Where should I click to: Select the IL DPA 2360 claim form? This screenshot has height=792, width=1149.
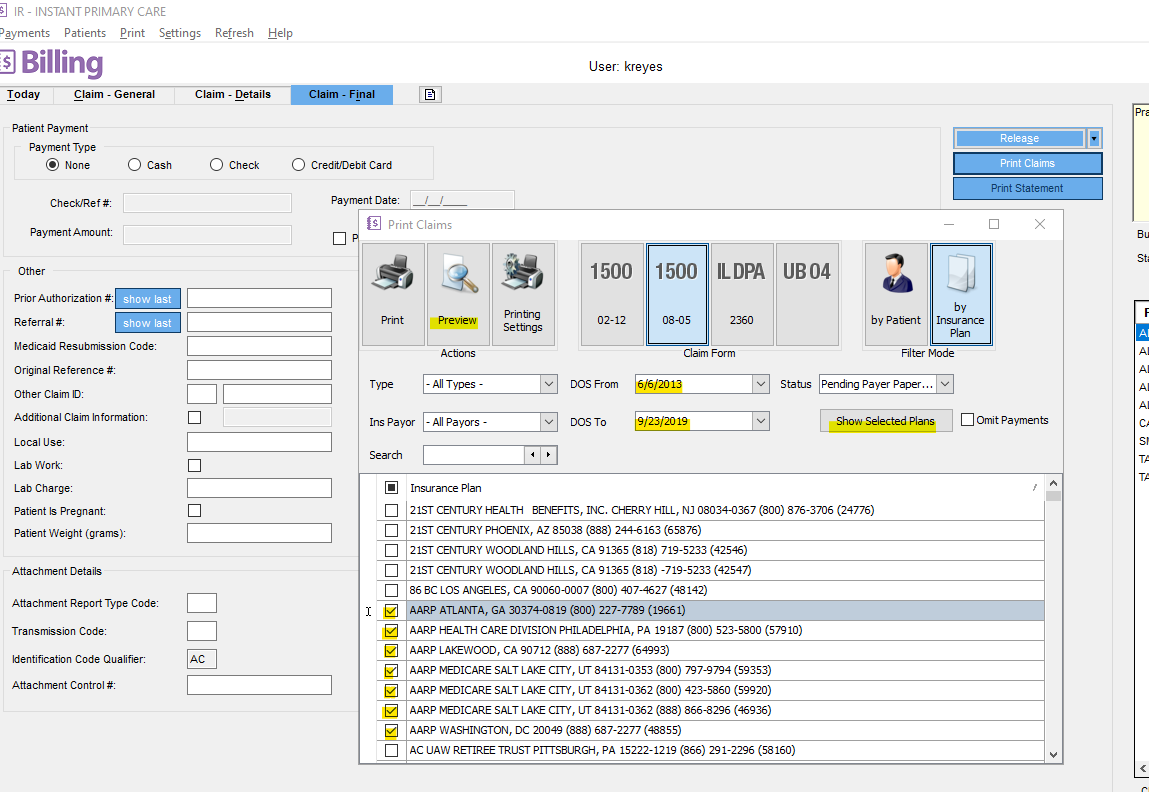pos(741,294)
